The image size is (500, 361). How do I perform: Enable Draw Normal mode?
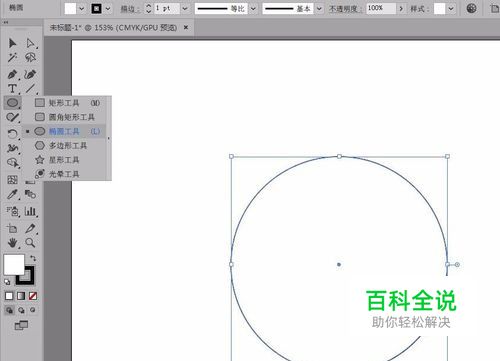click(x=10, y=310)
